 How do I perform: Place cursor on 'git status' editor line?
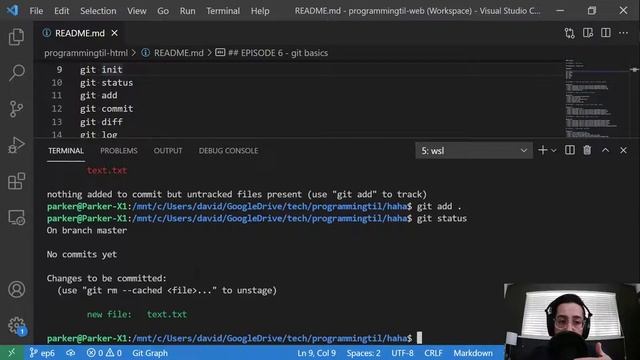(x=106, y=83)
